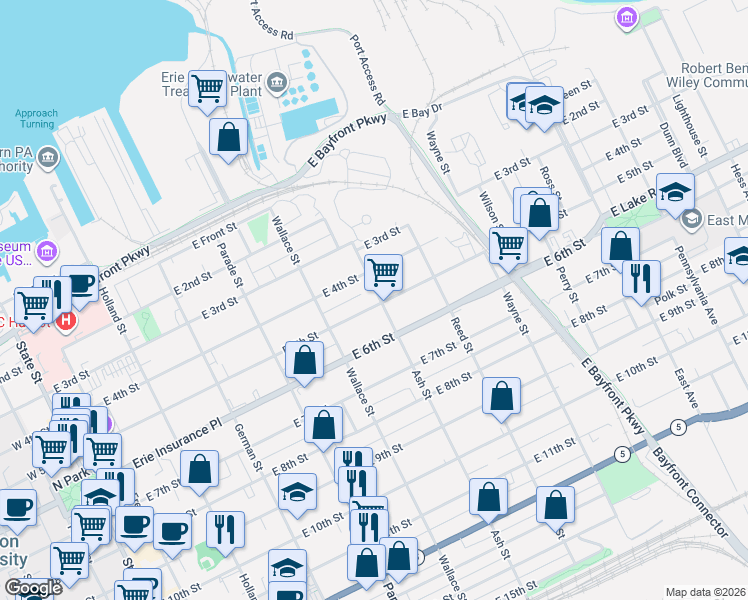Open the Erie Wastewater Treatment Plant landmark icon
Image resolution: width=748 pixels, height=600 pixels.
276,83
